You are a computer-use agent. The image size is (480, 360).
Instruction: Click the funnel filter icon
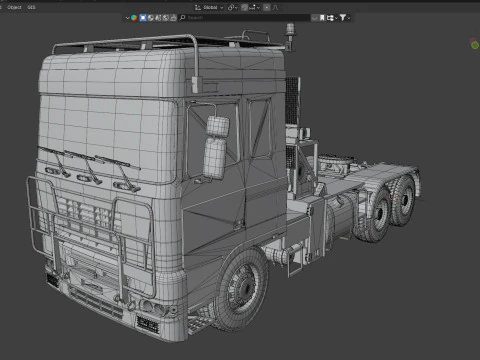click(x=343, y=18)
